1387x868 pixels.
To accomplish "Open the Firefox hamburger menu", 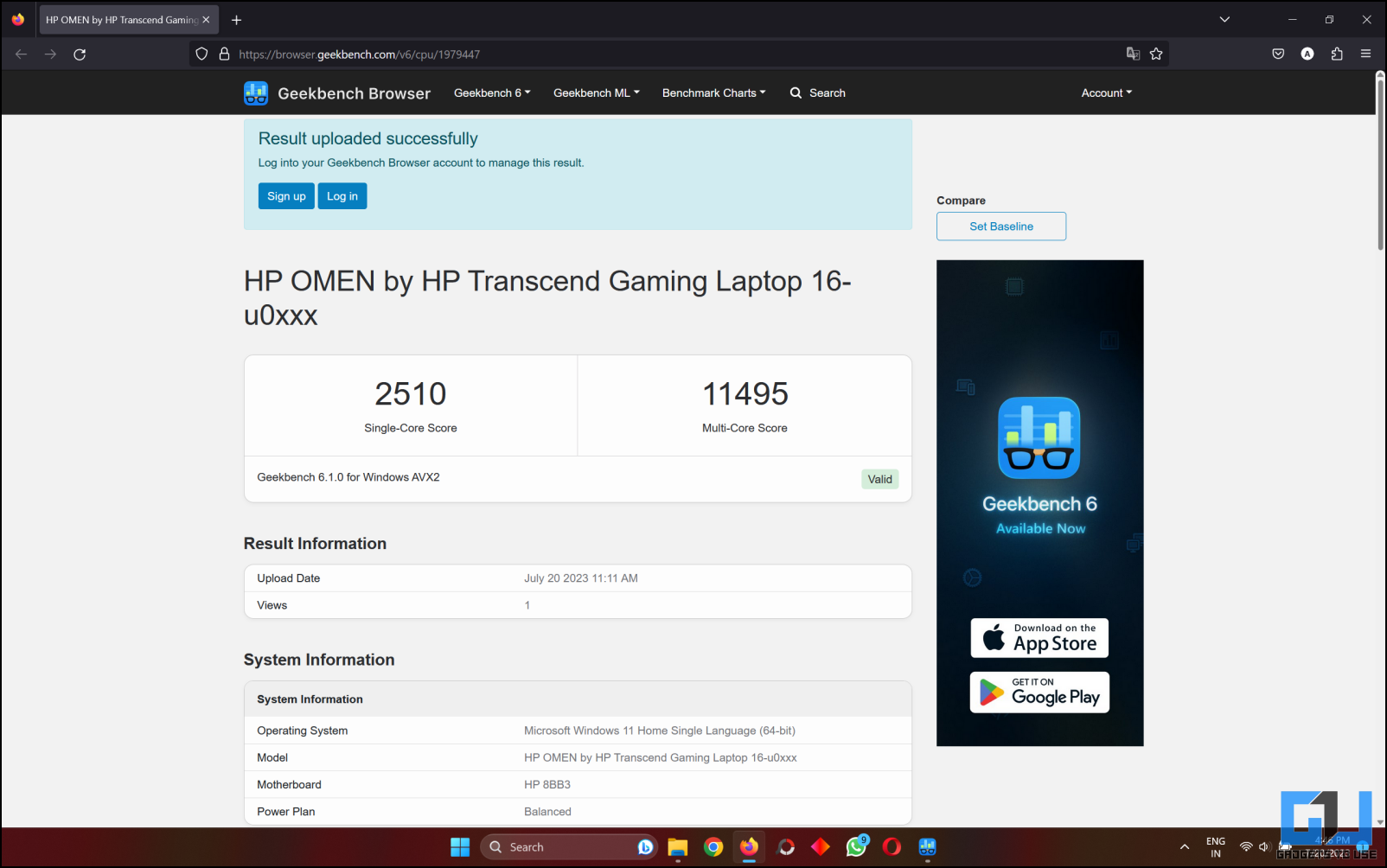I will coord(1366,54).
